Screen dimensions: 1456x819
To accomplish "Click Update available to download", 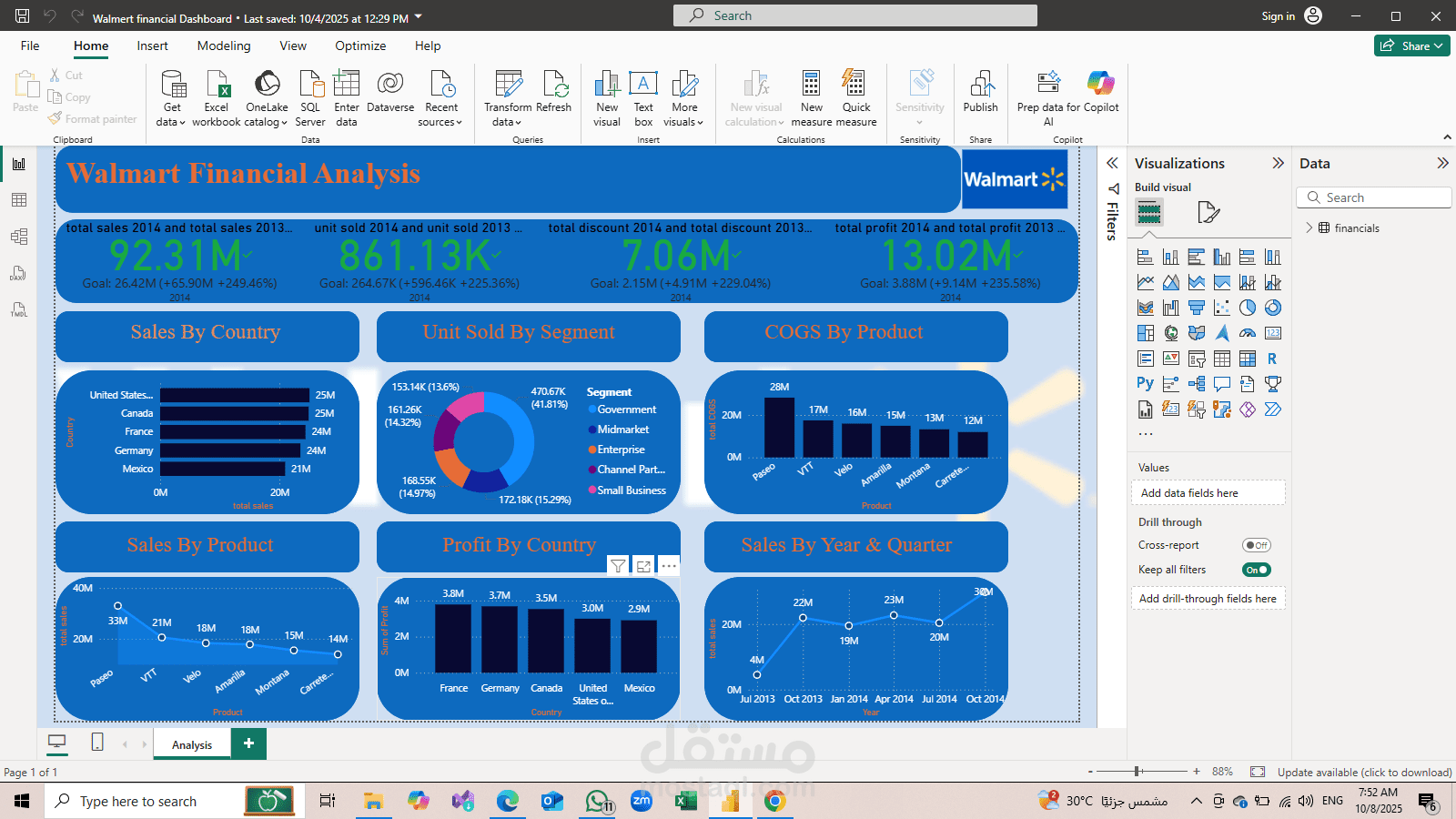I will click(1364, 772).
